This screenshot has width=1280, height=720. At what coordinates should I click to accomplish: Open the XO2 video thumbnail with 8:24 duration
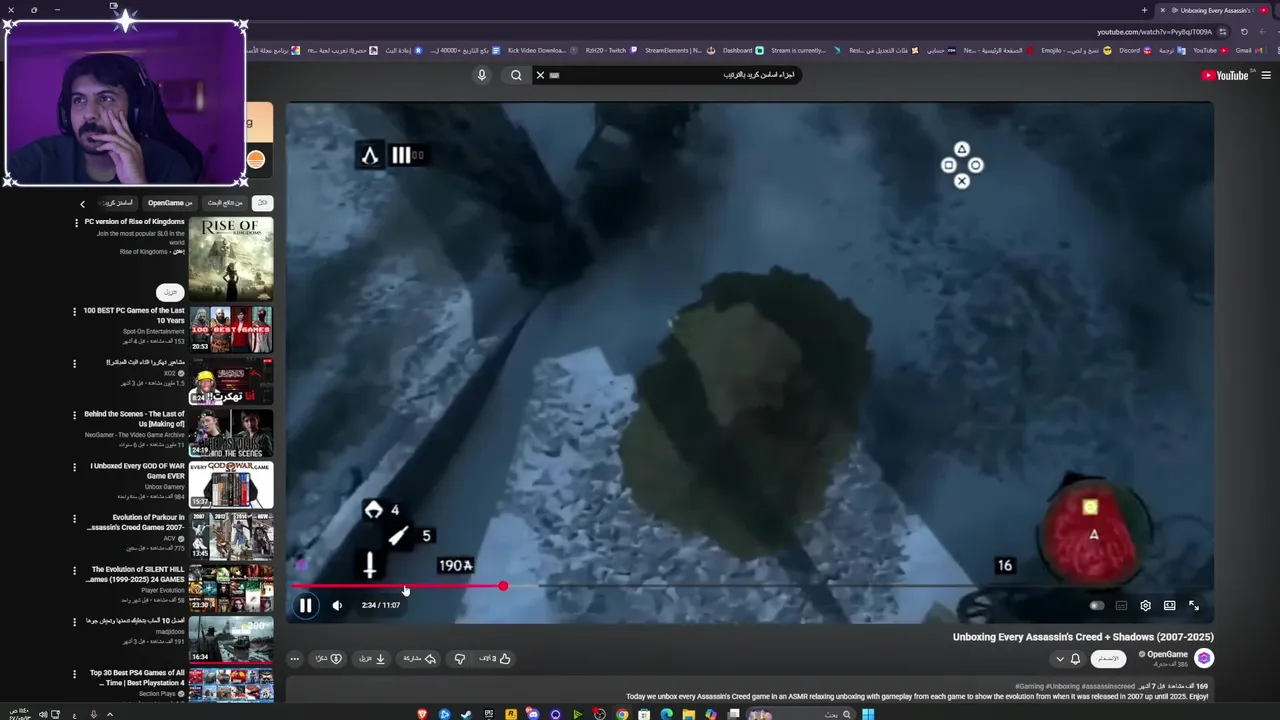(231, 381)
